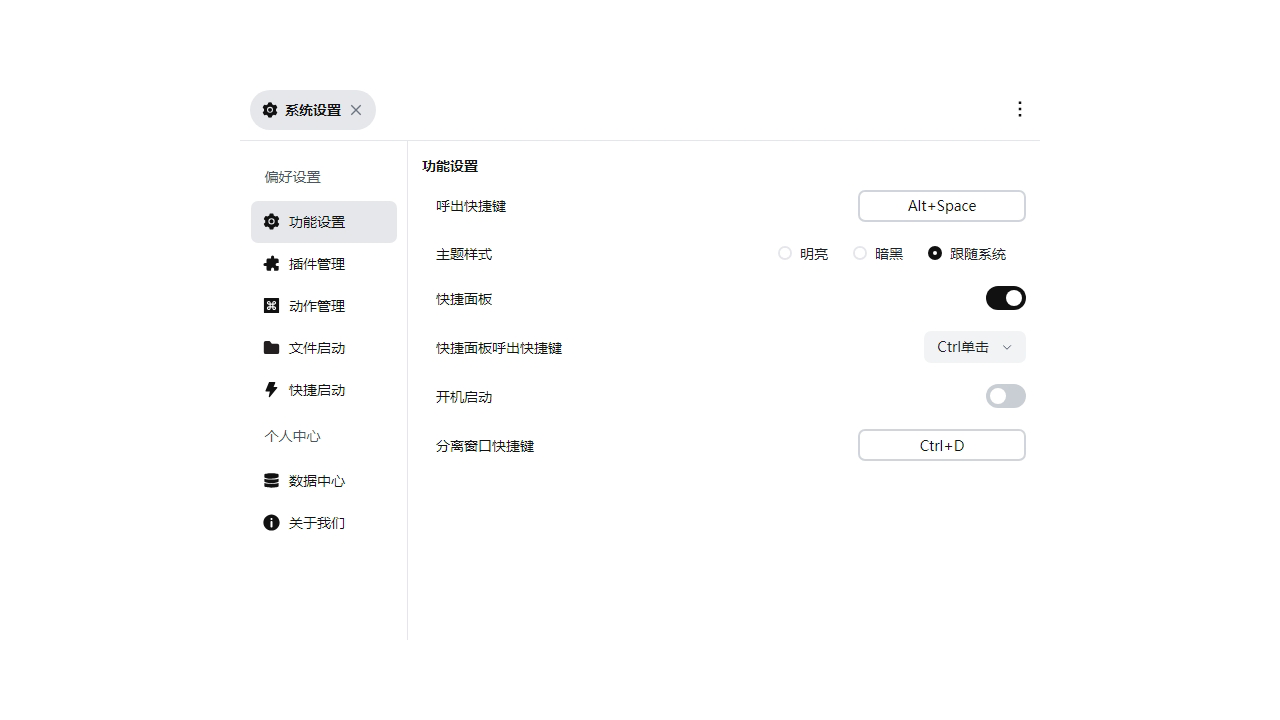Viewport: 1280px width, 720px height.
Task: Select the 快捷启动 lightning icon
Action: pyautogui.click(x=271, y=389)
